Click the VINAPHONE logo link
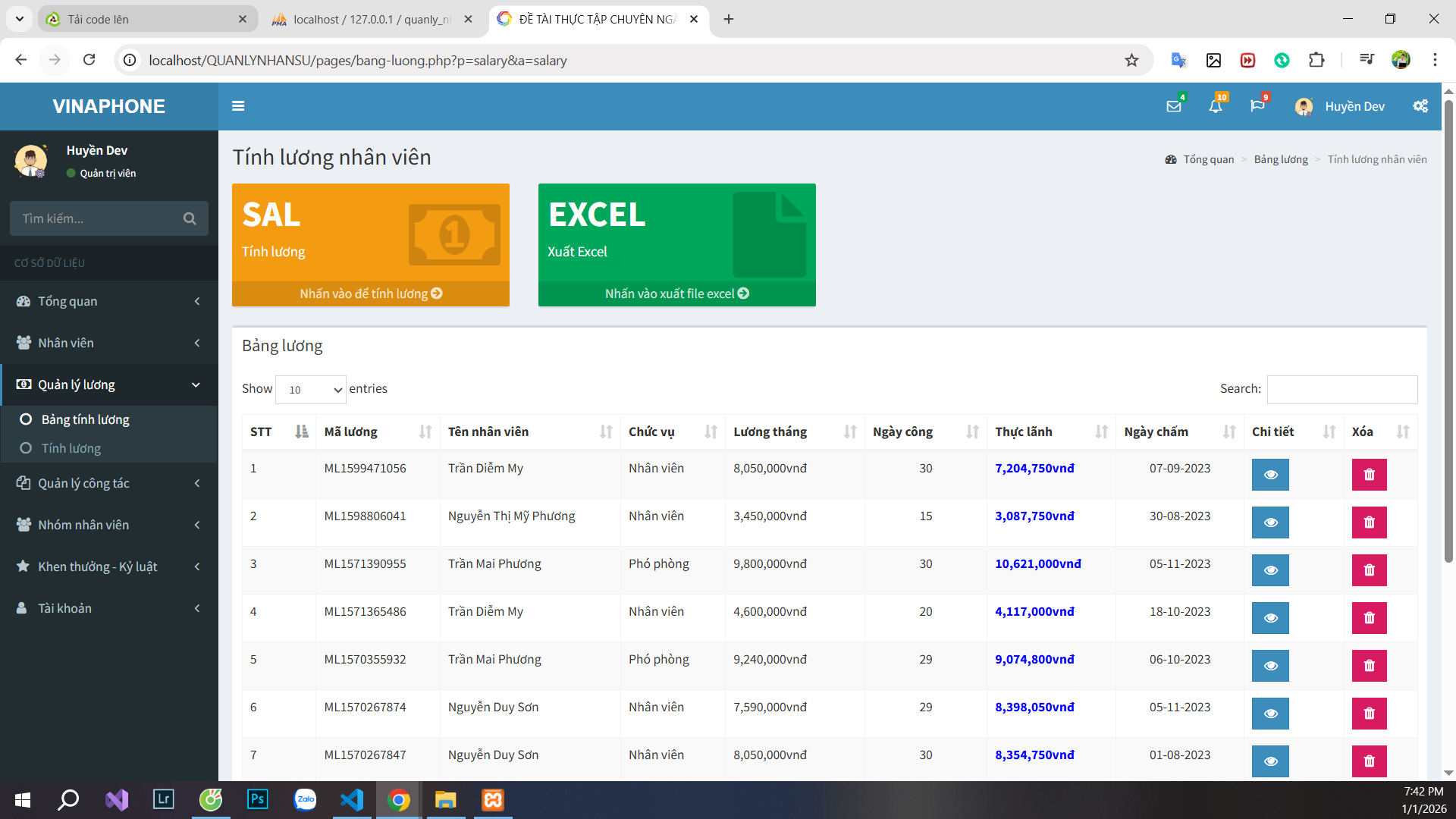This screenshot has width=1456, height=819. click(109, 106)
